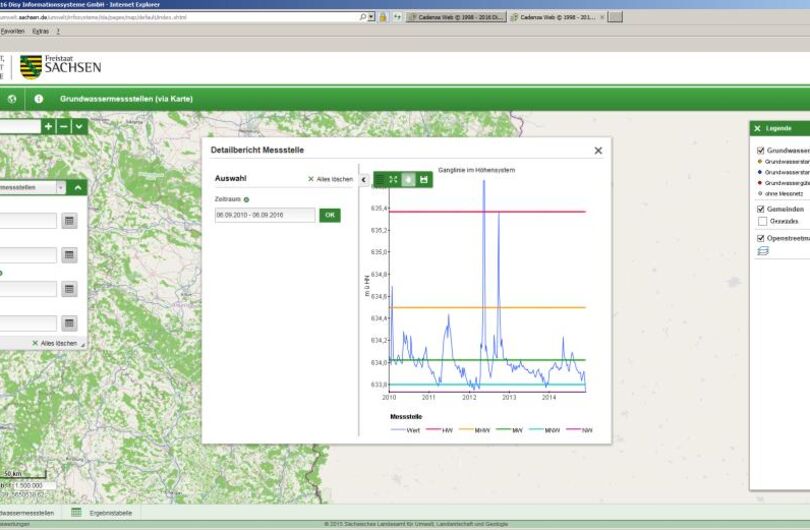Collapse the filter panel with up chevron

coord(79,187)
